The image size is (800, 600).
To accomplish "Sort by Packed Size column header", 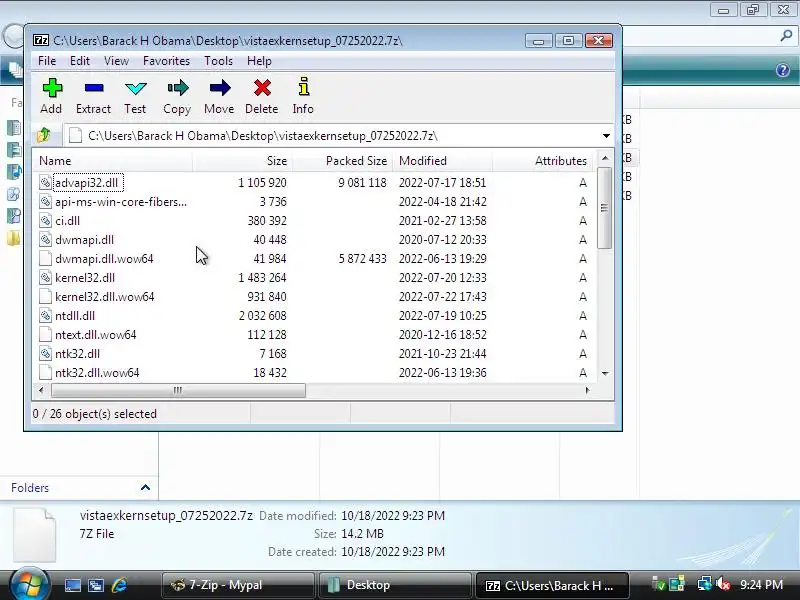I will tap(342, 161).
